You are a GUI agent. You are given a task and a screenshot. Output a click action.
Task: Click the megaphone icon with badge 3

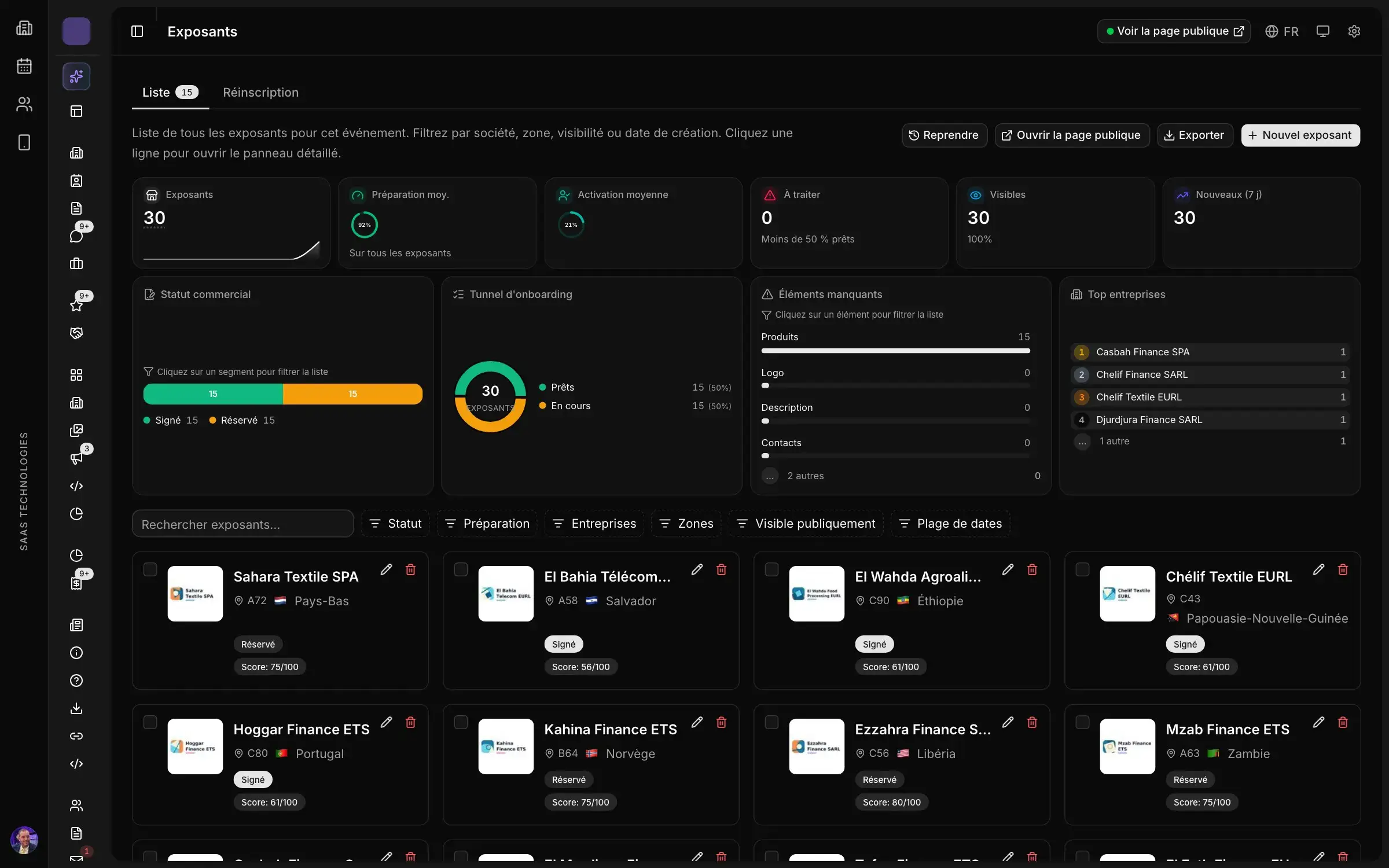click(76, 458)
